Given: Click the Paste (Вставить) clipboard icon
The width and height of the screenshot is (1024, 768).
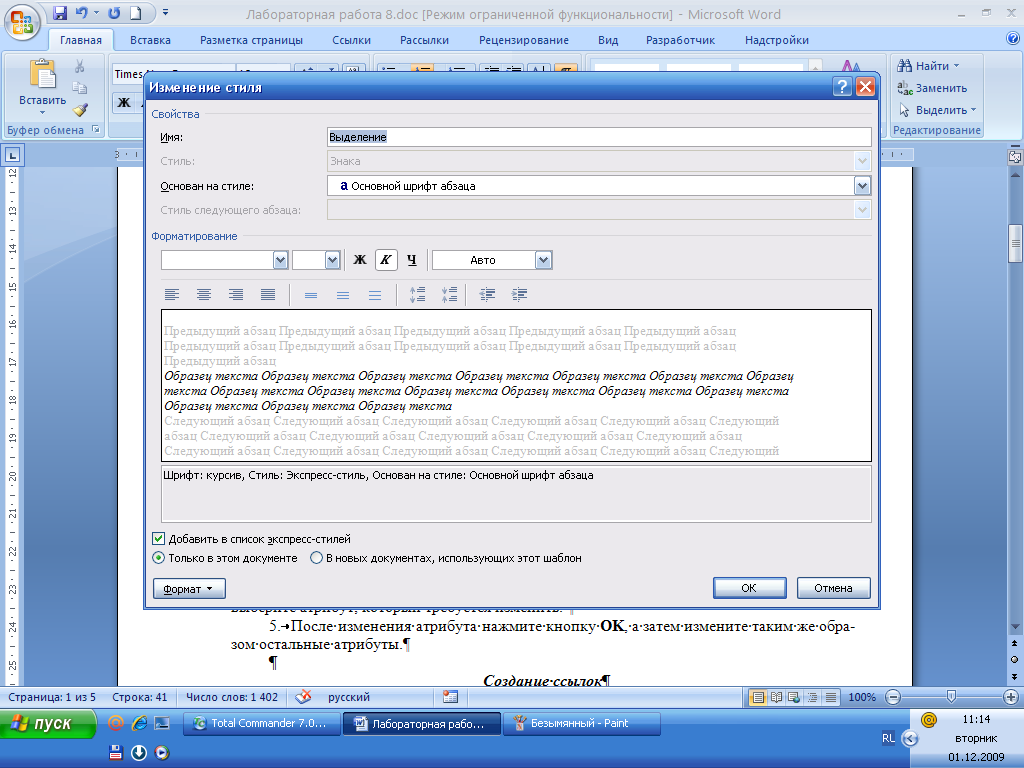Looking at the screenshot, I should point(42,74).
